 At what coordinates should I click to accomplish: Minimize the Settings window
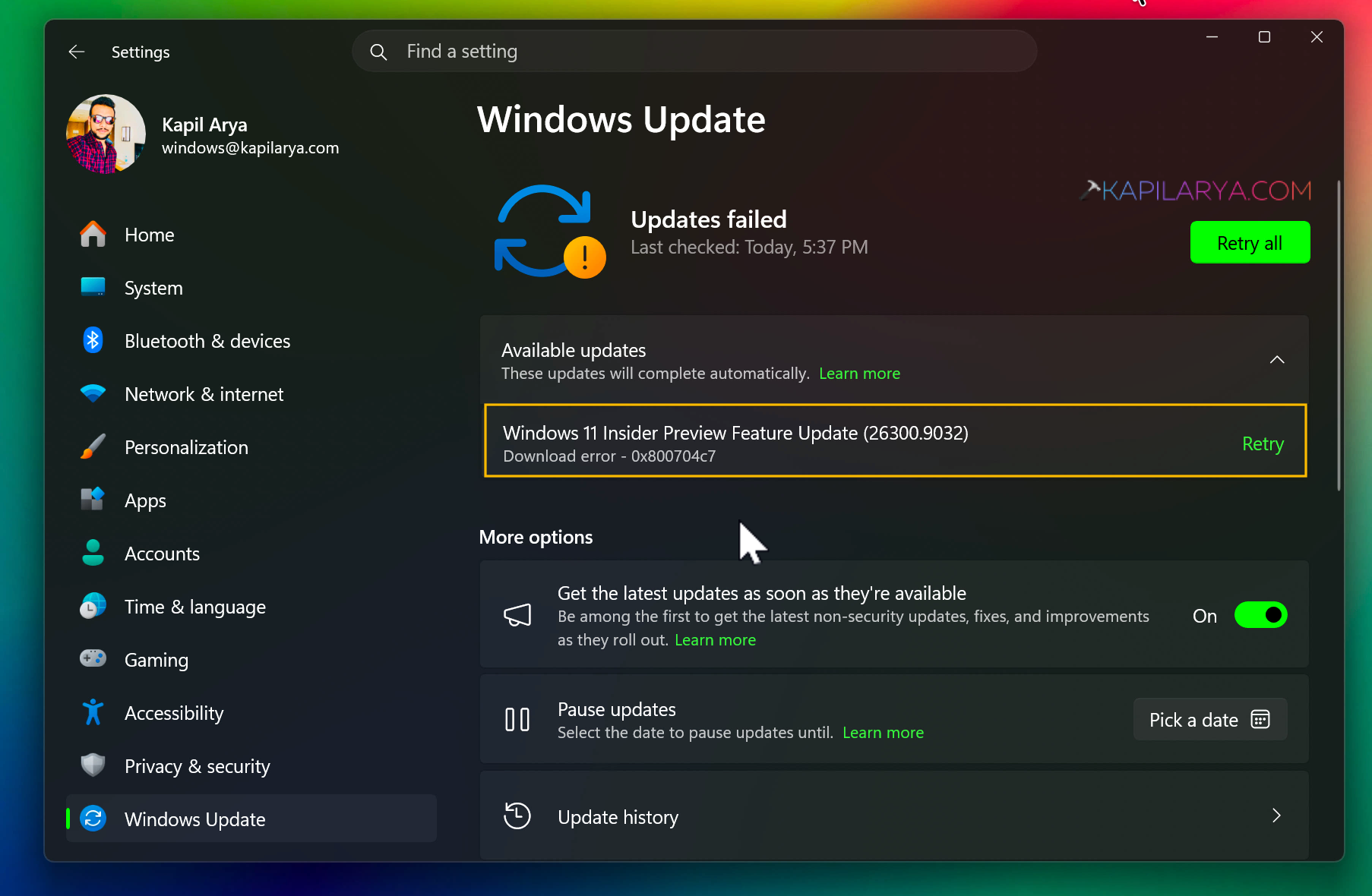pos(1212,37)
